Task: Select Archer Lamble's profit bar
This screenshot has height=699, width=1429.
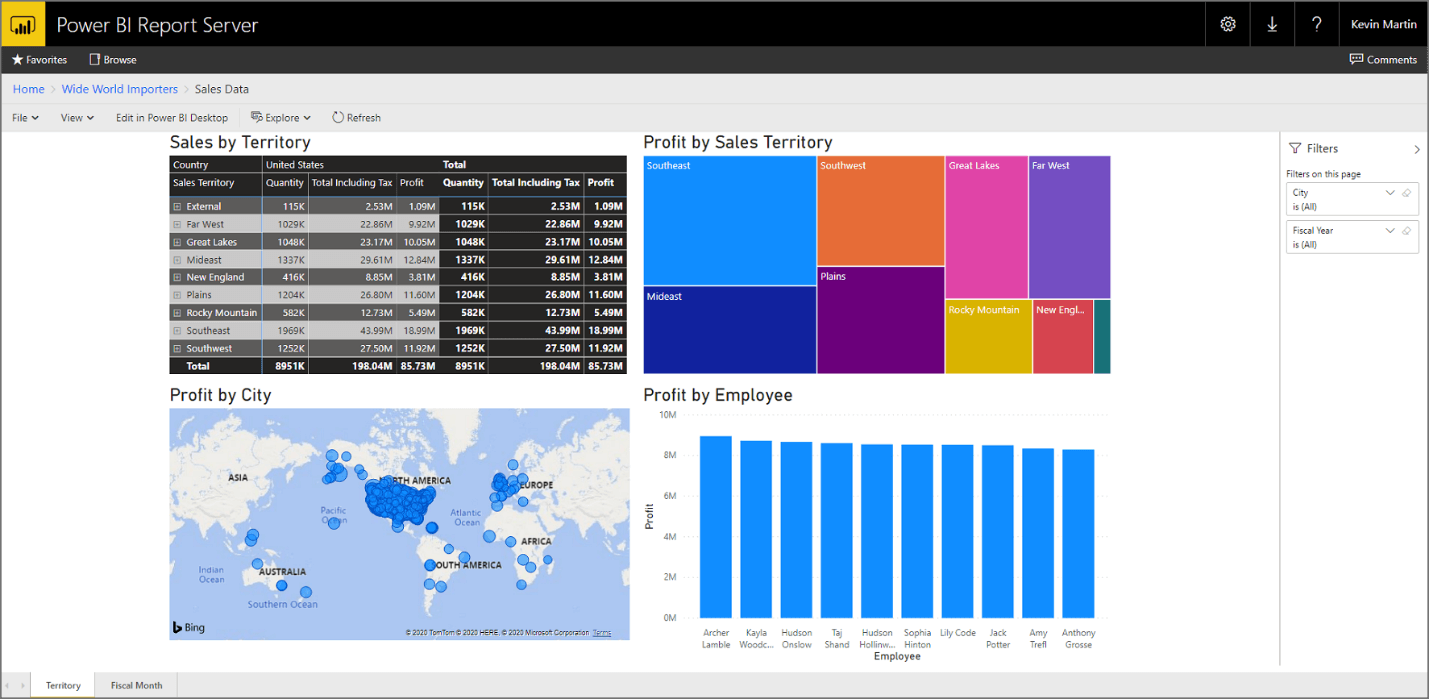Action: [x=716, y=527]
